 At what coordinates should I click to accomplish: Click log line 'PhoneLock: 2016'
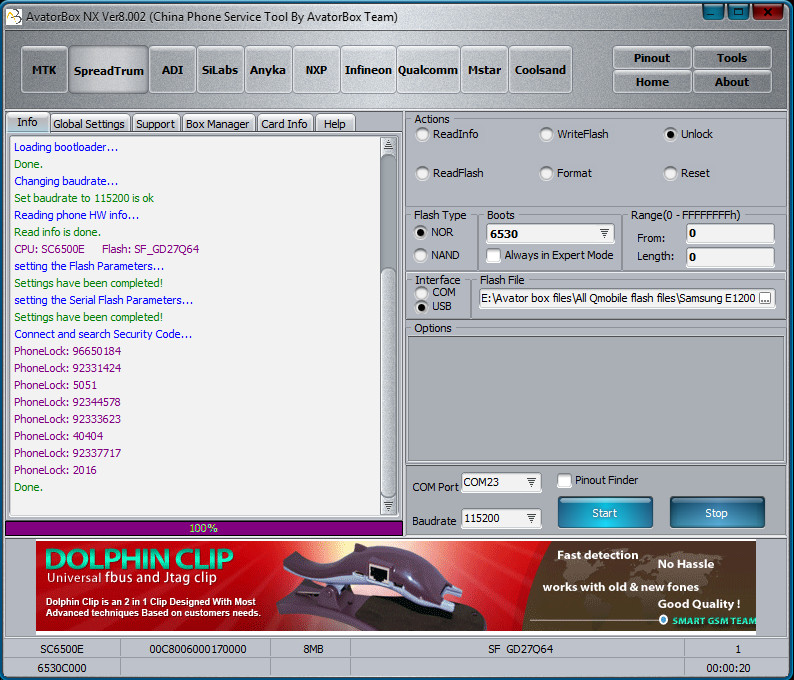point(55,470)
